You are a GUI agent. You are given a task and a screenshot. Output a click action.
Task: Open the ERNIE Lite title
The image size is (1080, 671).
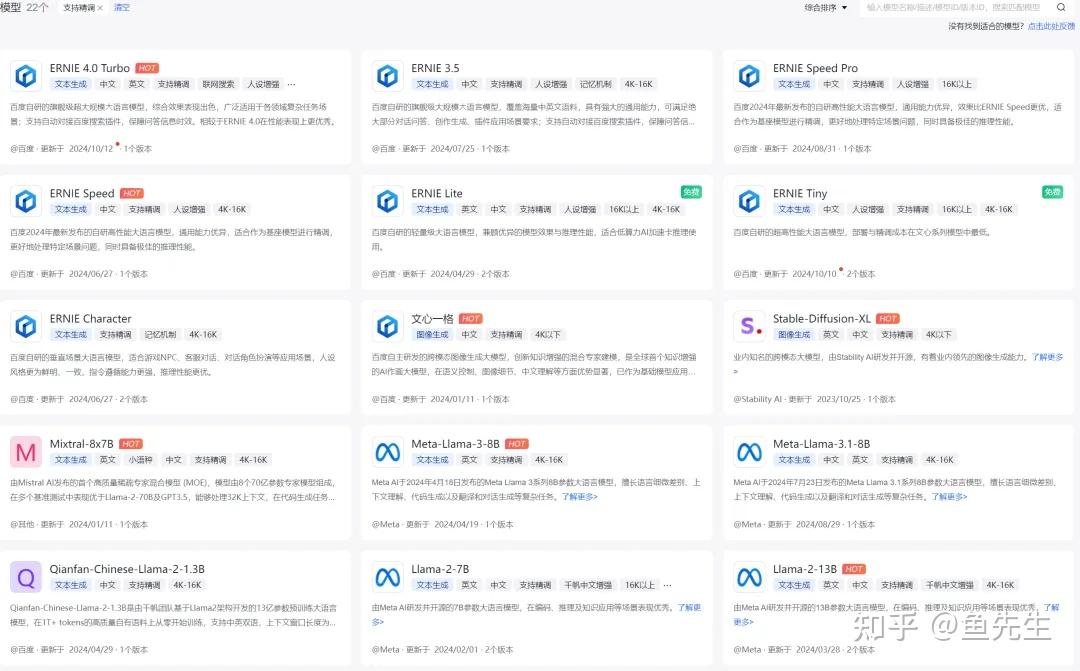(437, 194)
